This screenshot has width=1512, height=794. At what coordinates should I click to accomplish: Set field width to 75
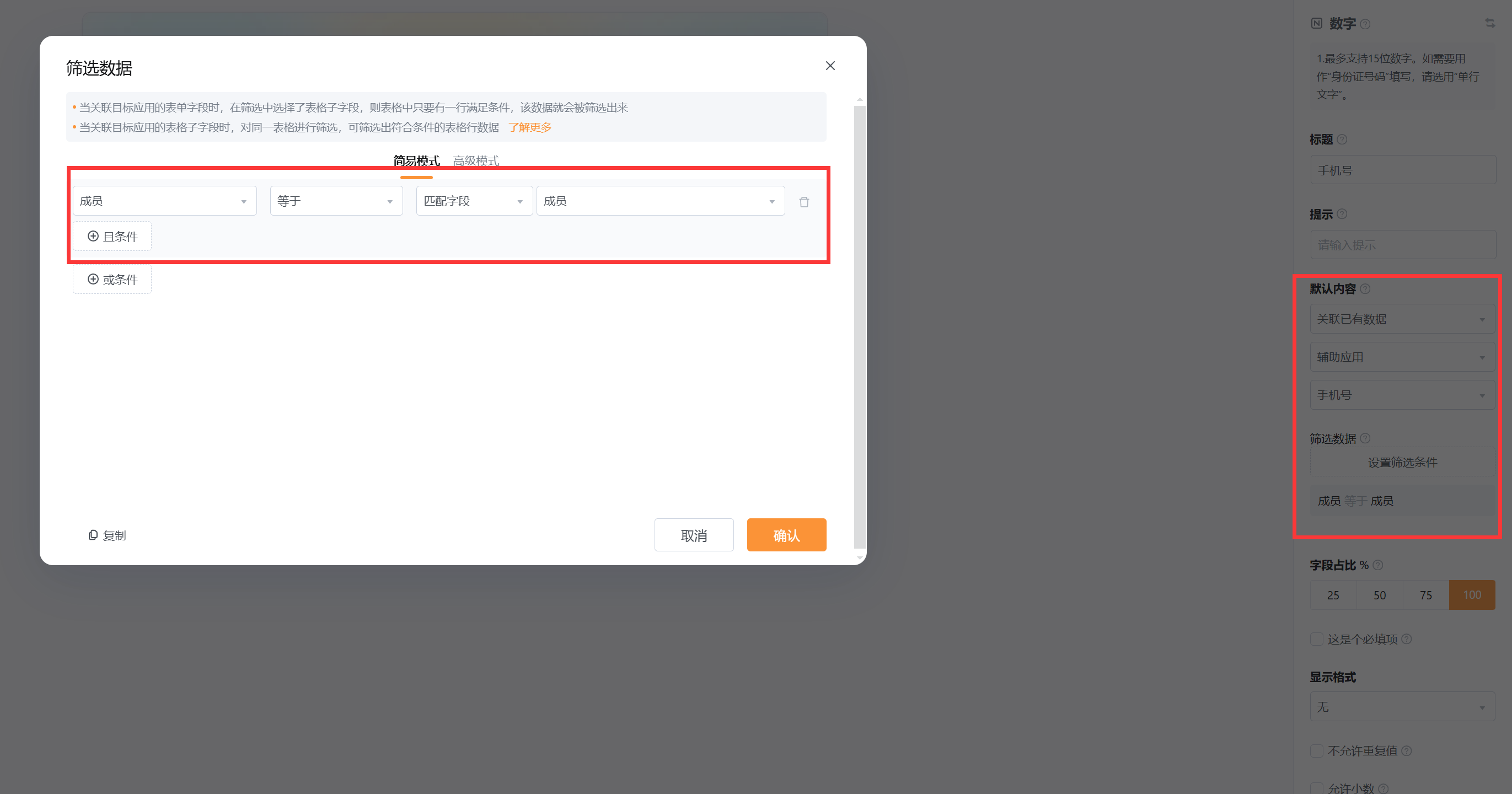1427,595
